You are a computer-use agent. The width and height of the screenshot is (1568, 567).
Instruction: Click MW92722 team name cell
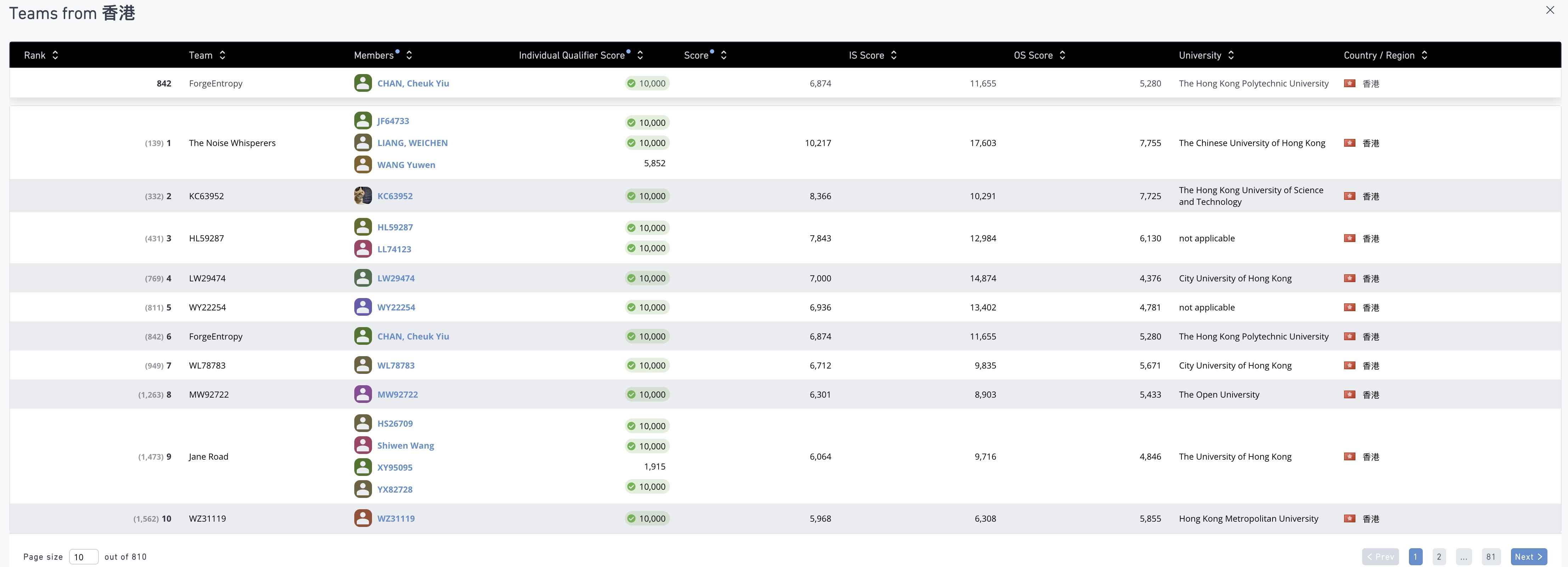click(209, 394)
